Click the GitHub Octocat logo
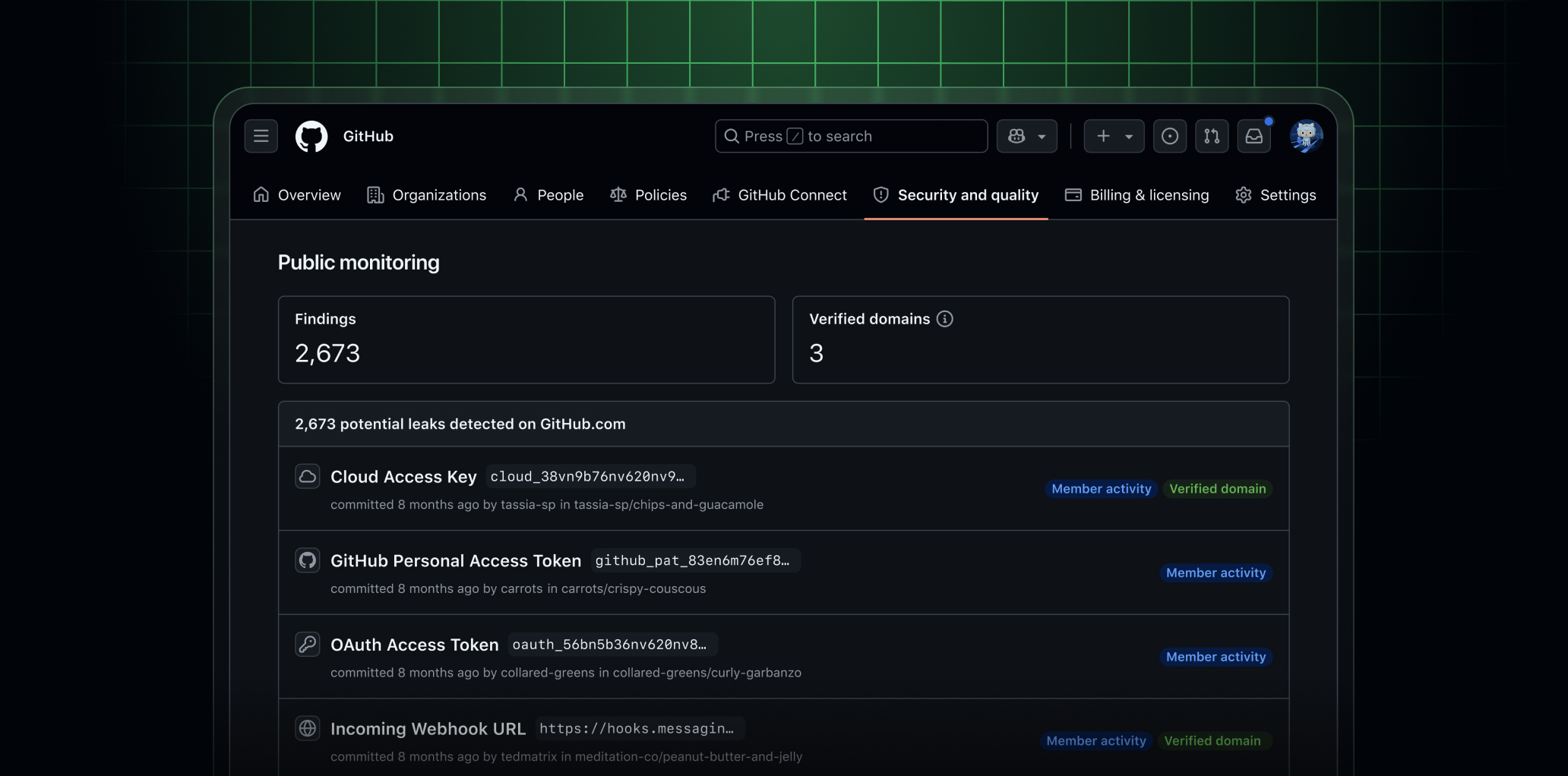This screenshot has width=1568, height=776. 311,137
